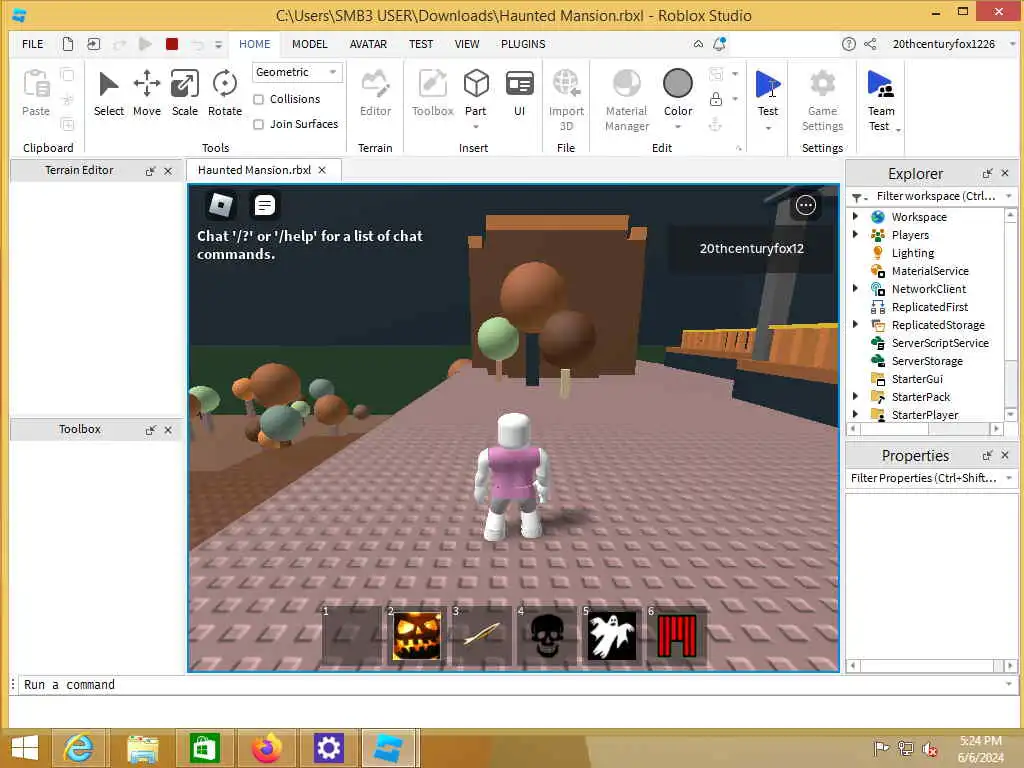Open the UI insert tool
Screen dimensions: 1024x768
[x=519, y=93]
